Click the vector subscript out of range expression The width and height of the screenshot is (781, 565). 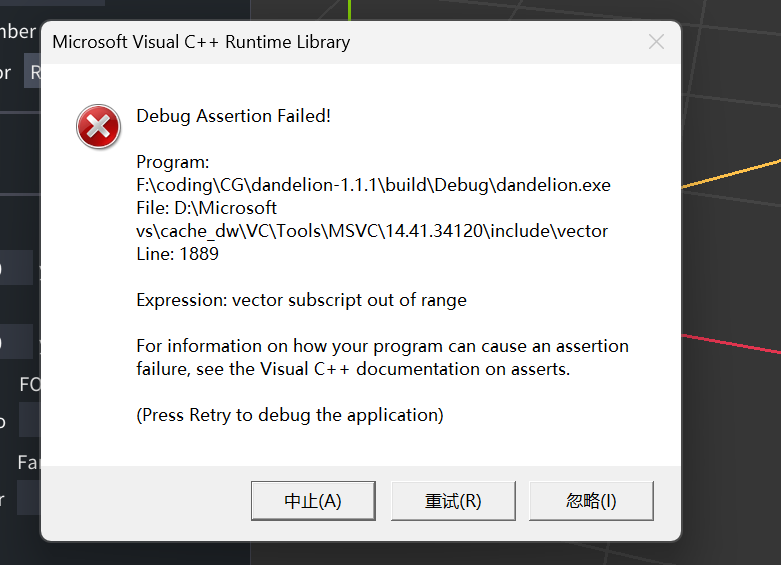(301, 300)
